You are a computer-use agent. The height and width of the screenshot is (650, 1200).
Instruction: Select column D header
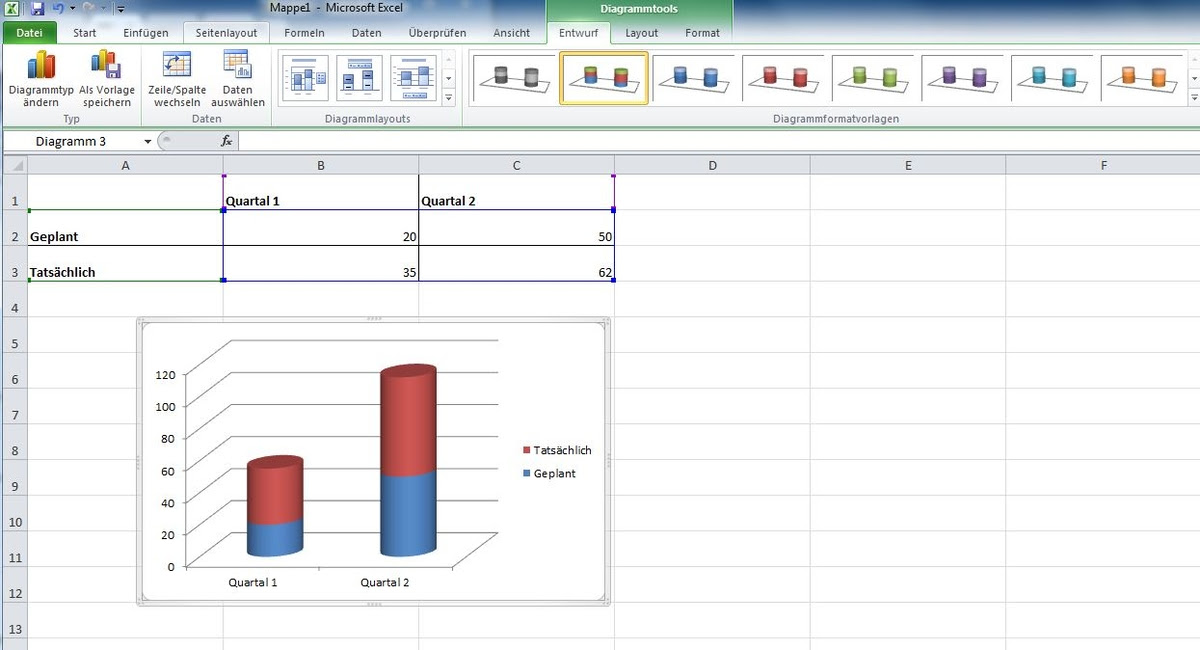coord(712,165)
